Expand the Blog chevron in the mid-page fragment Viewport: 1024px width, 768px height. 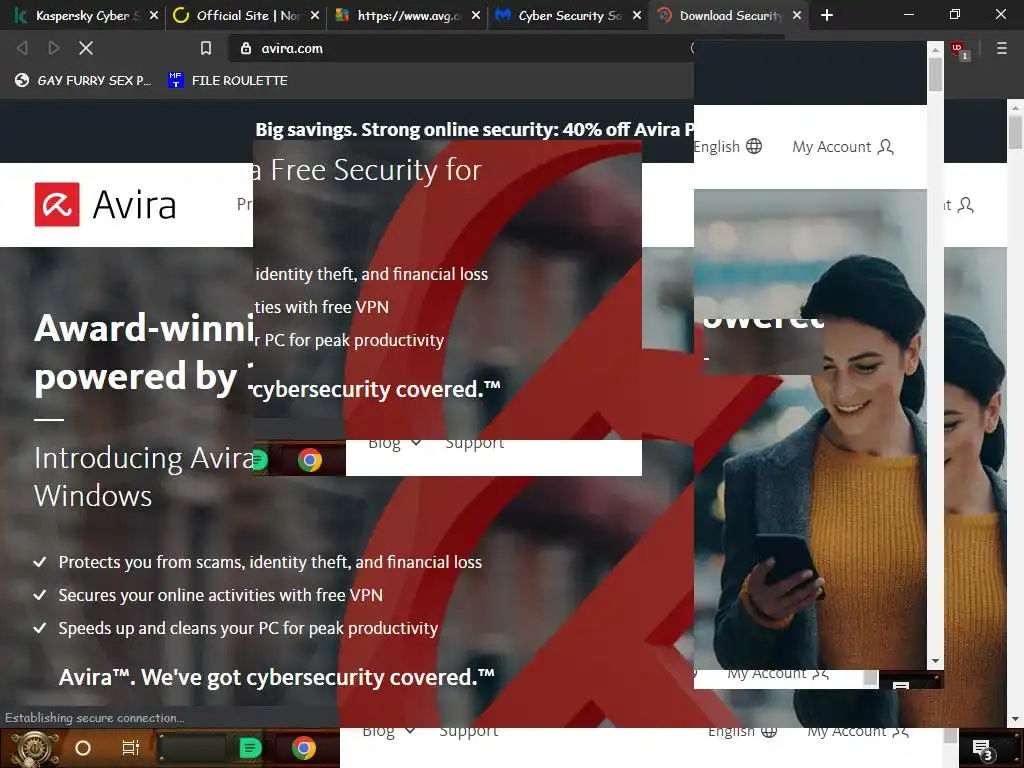(415, 443)
